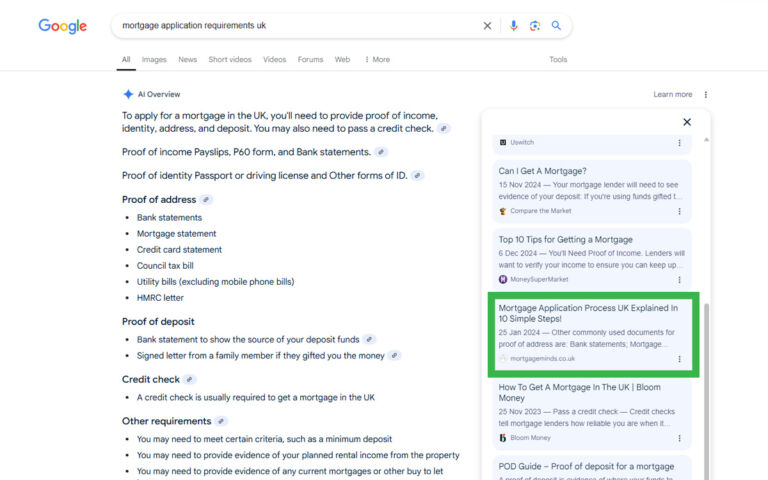Open three-dot menu on Uswitch source card
The width and height of the screenshot is (768, 480).
679,143
